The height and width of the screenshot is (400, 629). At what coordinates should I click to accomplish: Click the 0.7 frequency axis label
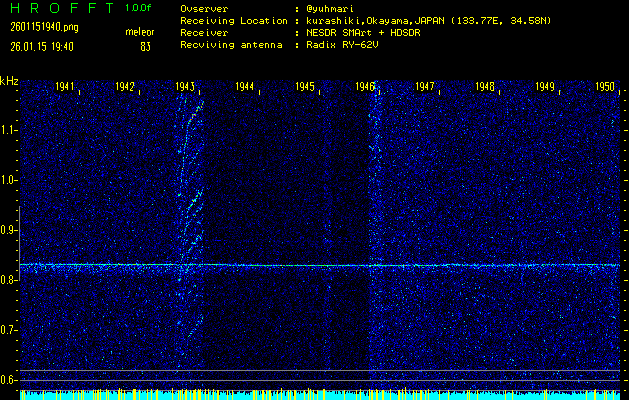click(9, 330)
